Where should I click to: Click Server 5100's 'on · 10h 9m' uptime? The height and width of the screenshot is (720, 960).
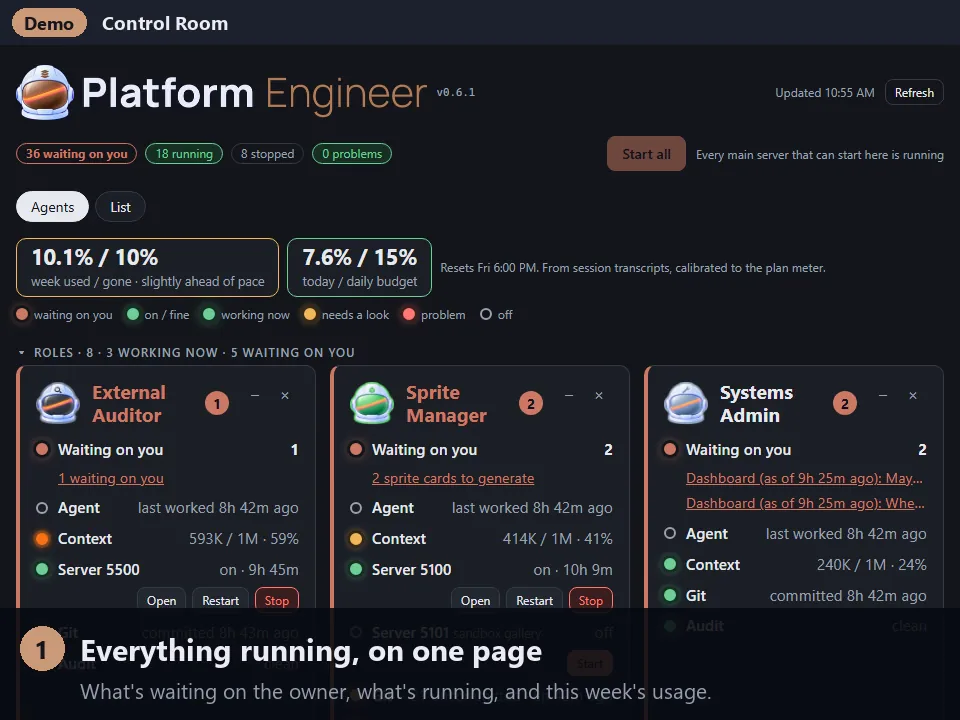[573, 569]
